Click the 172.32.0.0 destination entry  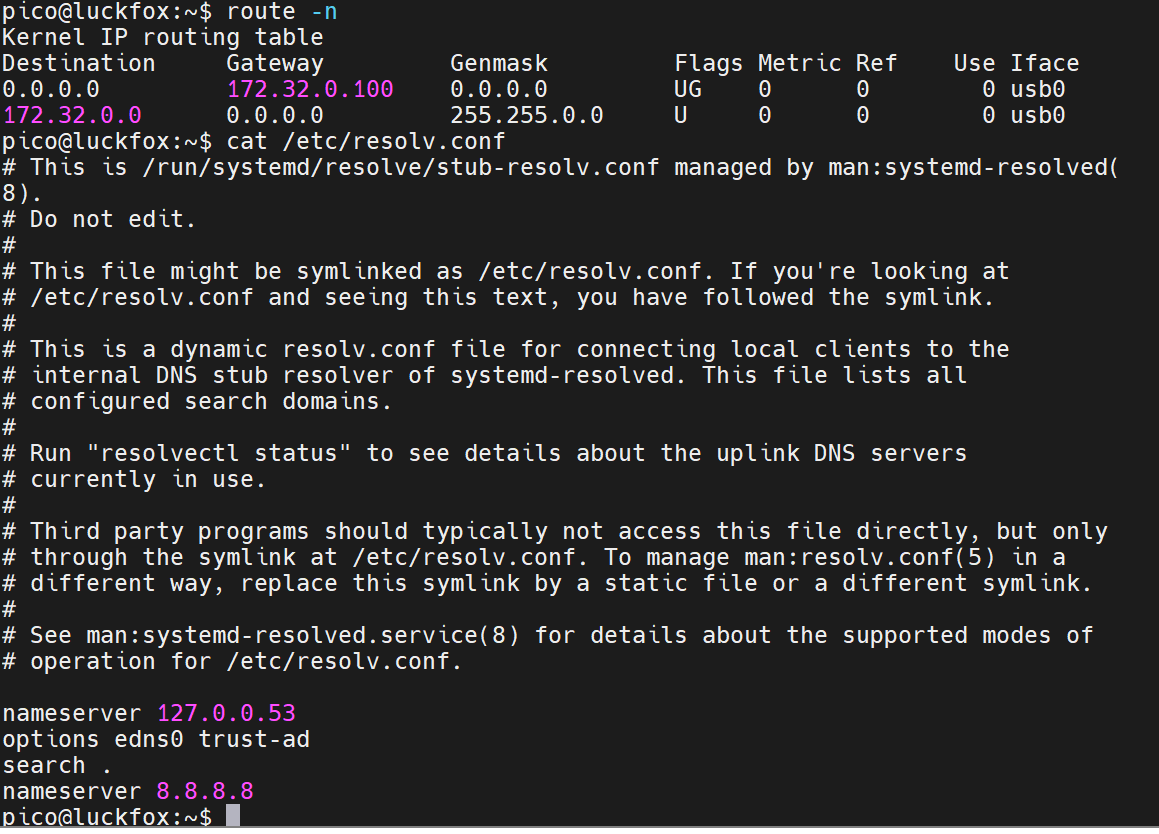pos(72,115)
